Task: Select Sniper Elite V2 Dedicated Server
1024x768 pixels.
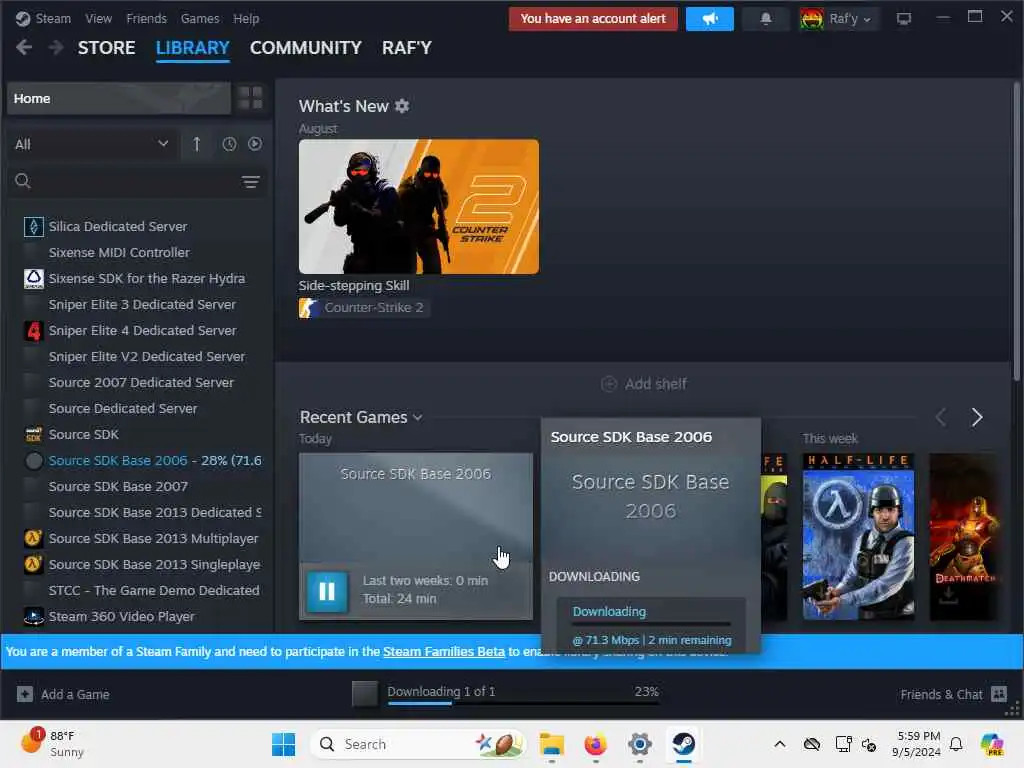Action: tap(147, 357)
